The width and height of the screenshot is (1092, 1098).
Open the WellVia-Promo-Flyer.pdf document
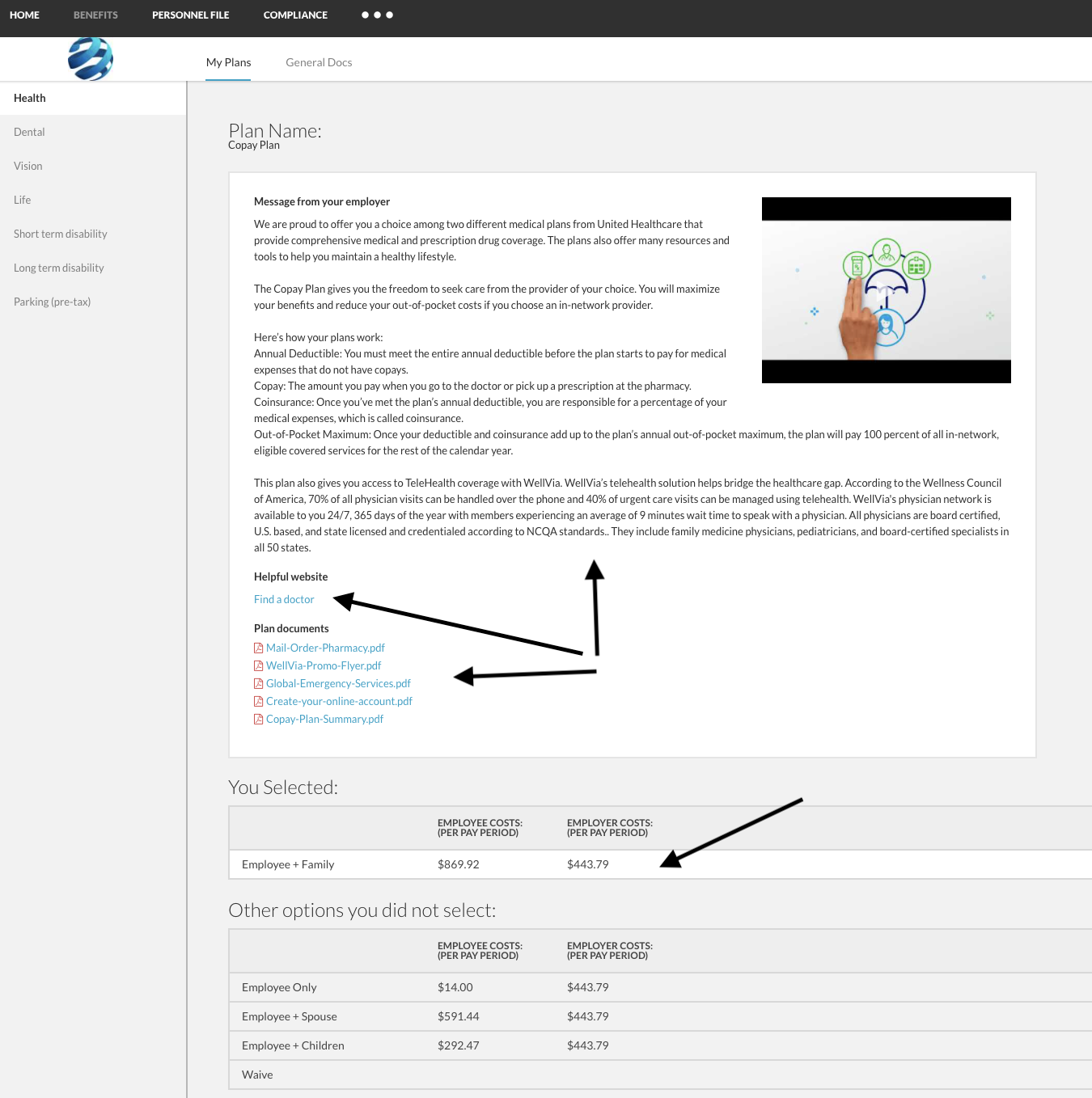tap(324, 665)
